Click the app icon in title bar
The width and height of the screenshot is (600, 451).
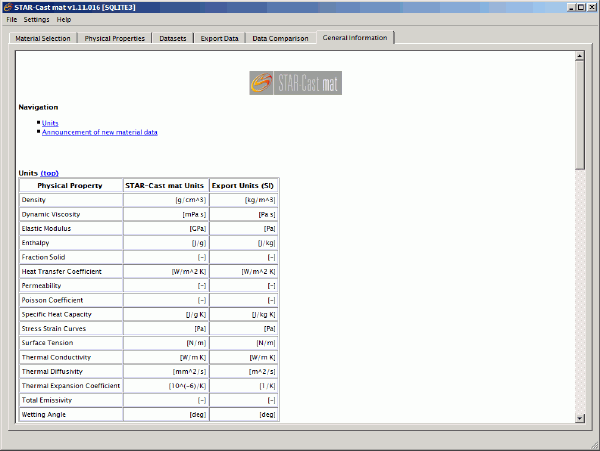(7, 6)
